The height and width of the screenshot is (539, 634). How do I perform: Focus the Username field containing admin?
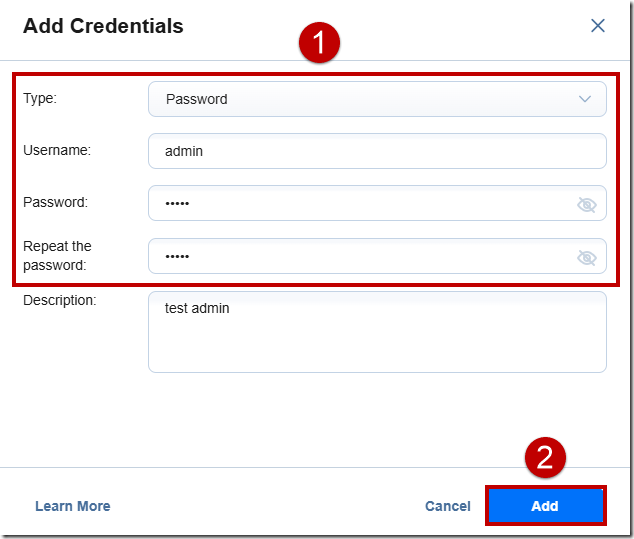pos(377,151)
